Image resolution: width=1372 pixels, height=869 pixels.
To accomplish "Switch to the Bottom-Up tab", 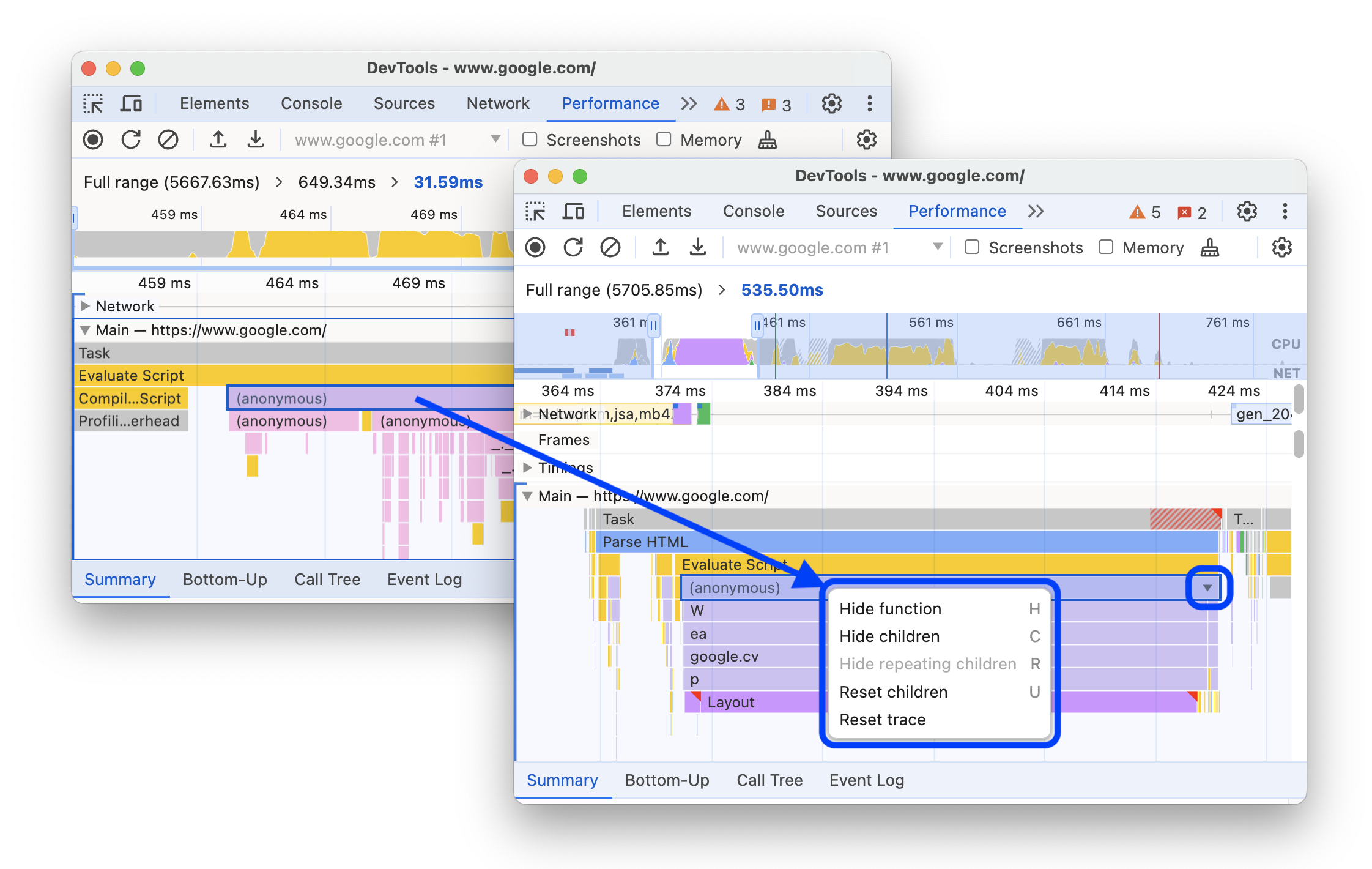I will [665, 782].
